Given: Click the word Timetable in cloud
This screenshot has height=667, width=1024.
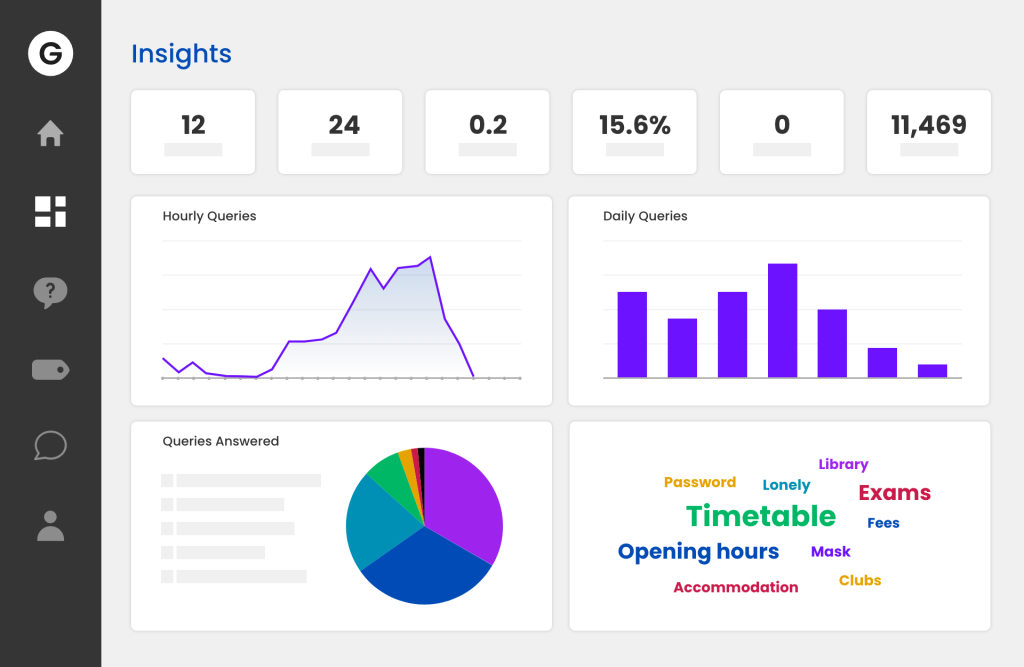Looking at the screenshot, I should 760,516.
